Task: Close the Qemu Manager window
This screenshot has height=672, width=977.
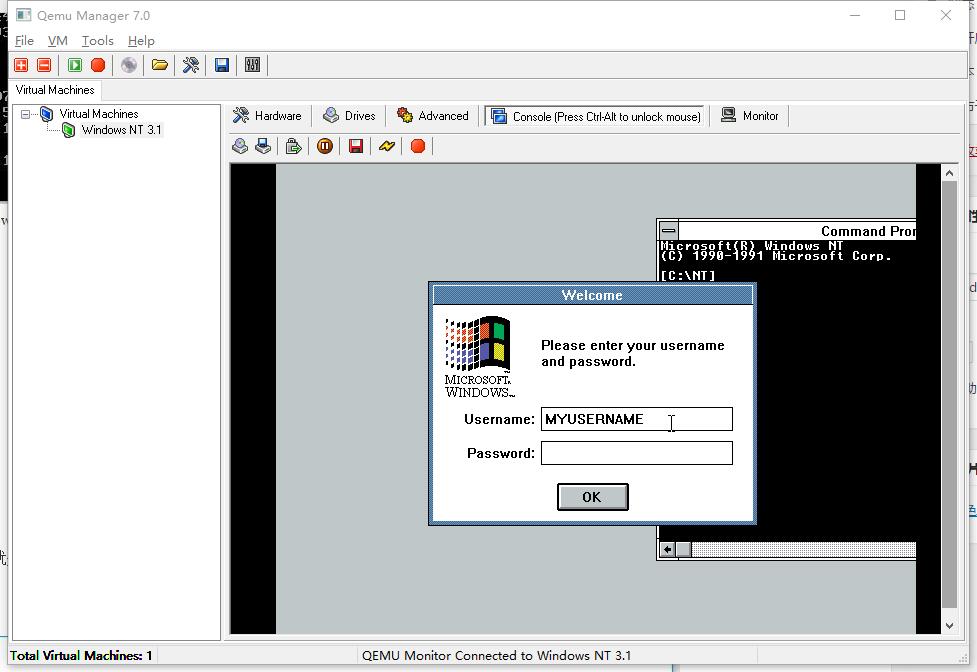Action: 946,15
